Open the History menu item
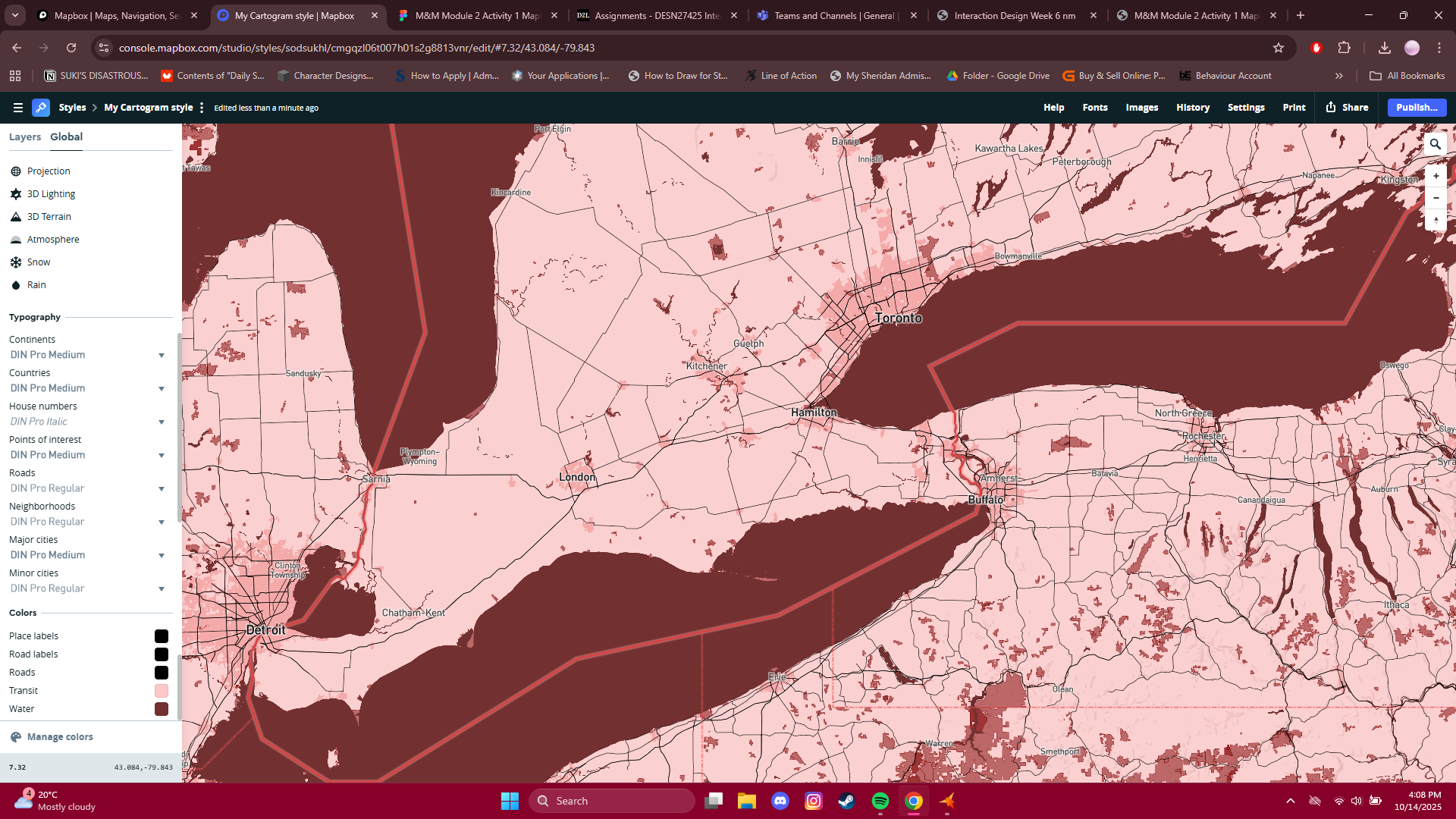This screenshot has width=1456, height=819. tap(1192, 108)
